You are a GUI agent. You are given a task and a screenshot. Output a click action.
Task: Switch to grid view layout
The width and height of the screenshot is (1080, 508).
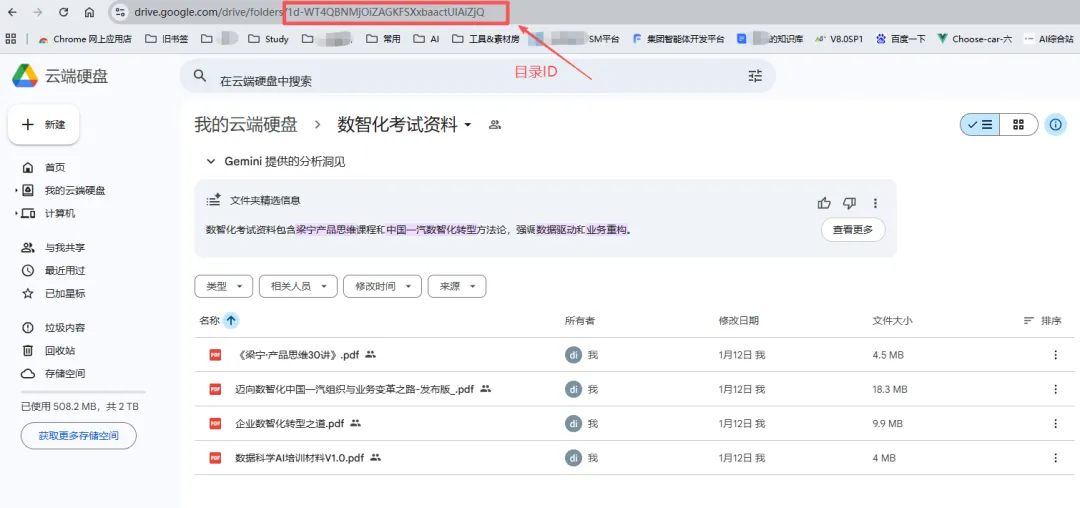click(1019, 125)
